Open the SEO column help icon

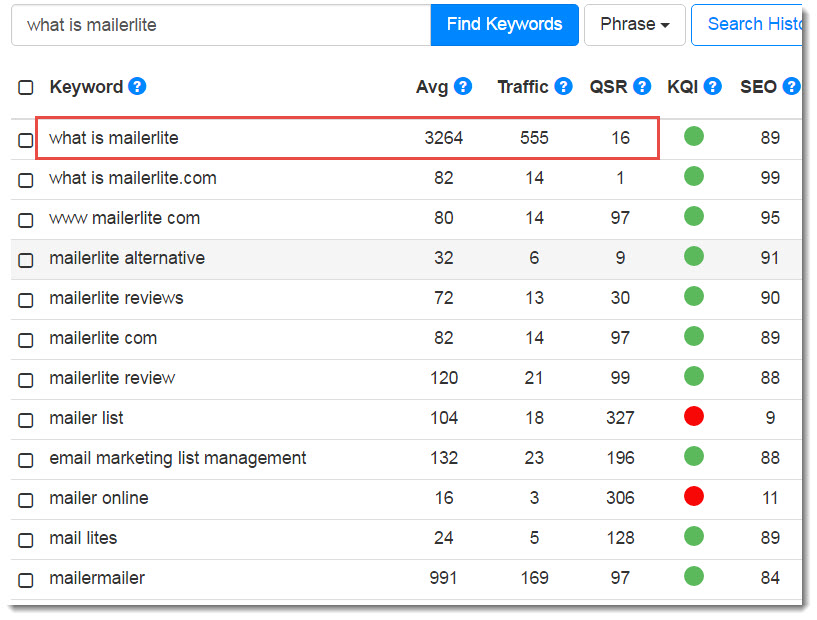coord(791,86)
